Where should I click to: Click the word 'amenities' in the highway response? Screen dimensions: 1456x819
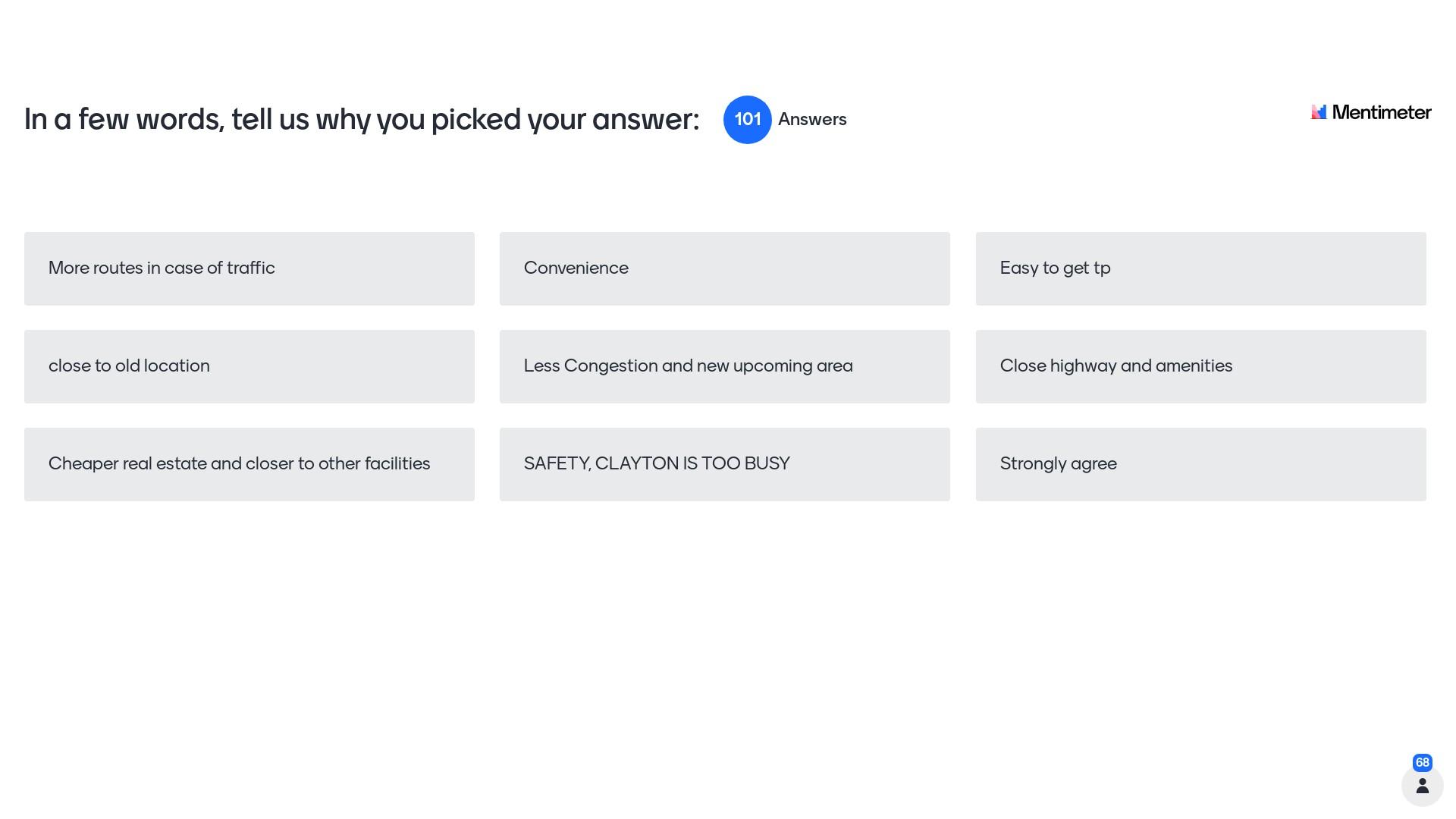point(1194,366)
